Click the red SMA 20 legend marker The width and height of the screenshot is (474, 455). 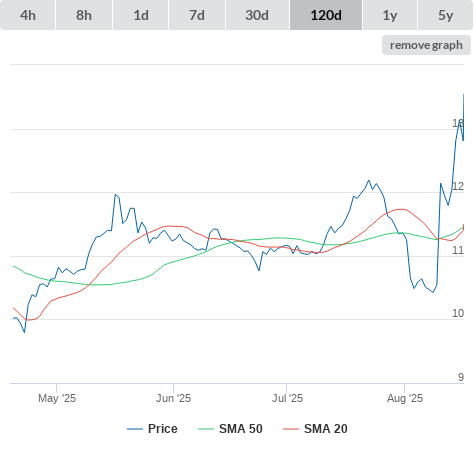point(291,429)
